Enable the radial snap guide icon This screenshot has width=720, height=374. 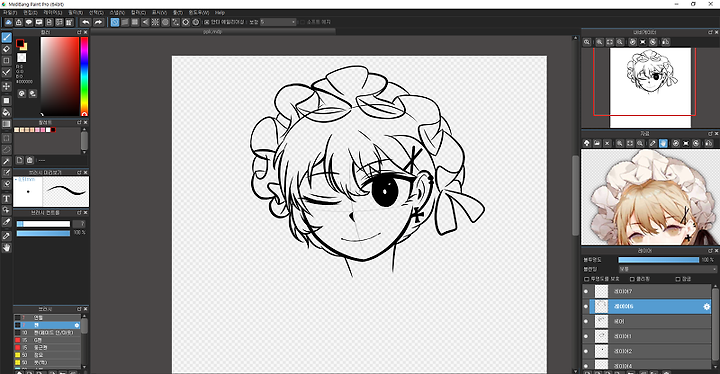coord(155,22)
